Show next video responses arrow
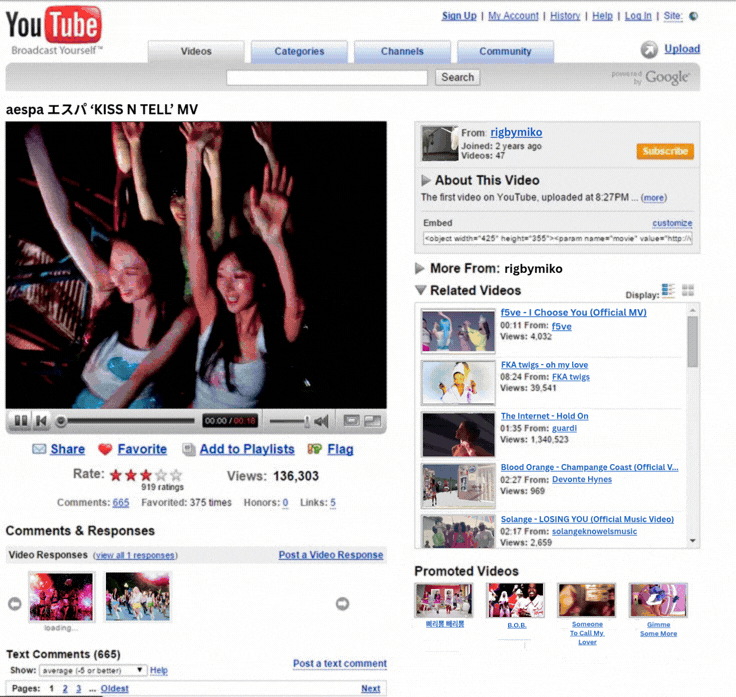The height and width of the screenshot is (697, 736). (343, 604)
